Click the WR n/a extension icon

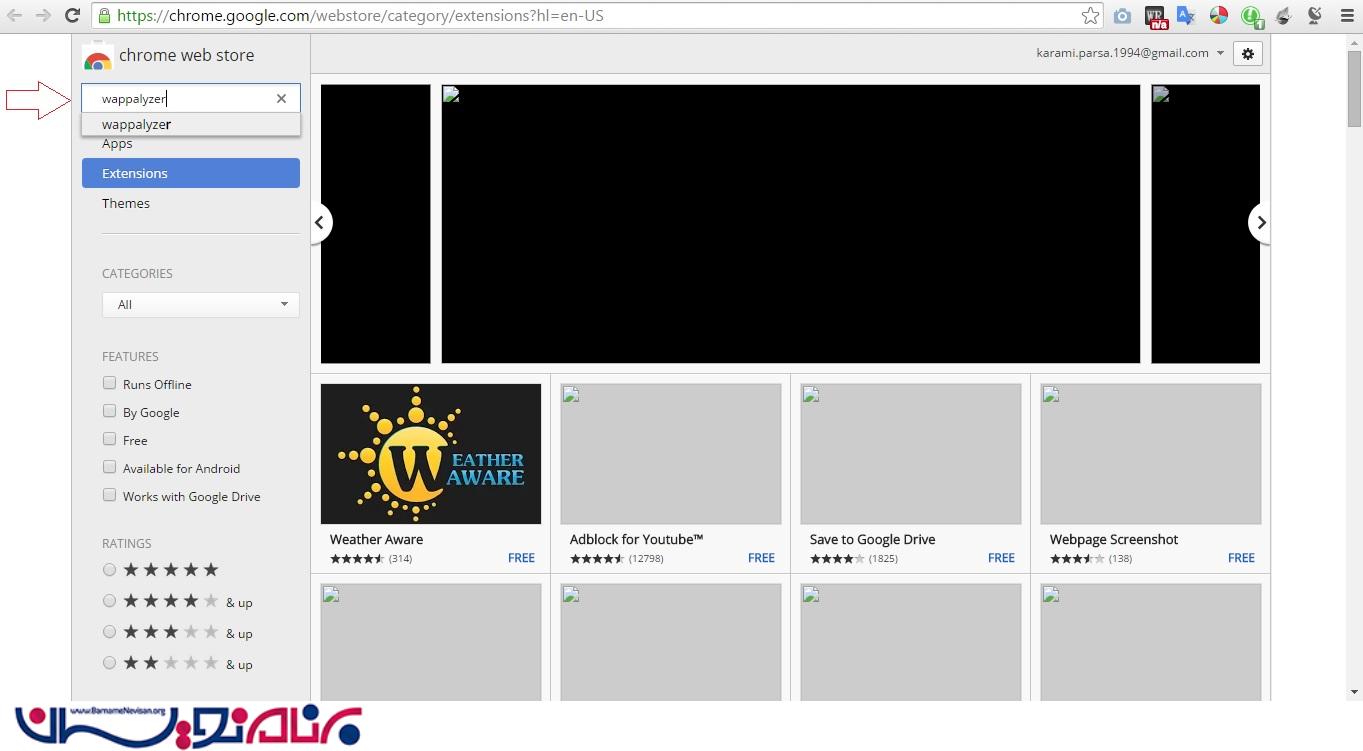(1155, 16)
